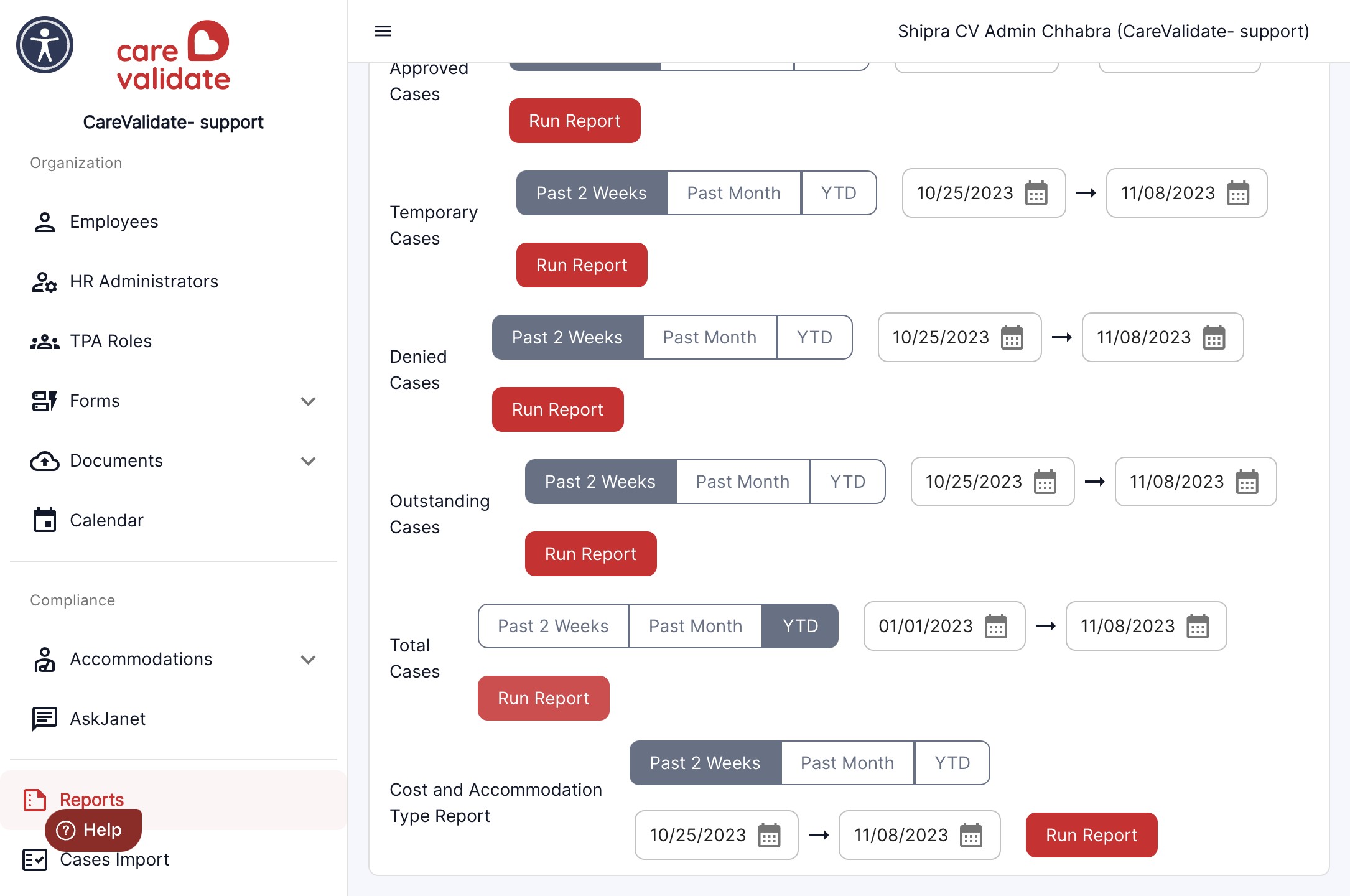Click the Calendar sidebar icon
The height and width of the screenshot is (896, 1350).
[44, 520]
